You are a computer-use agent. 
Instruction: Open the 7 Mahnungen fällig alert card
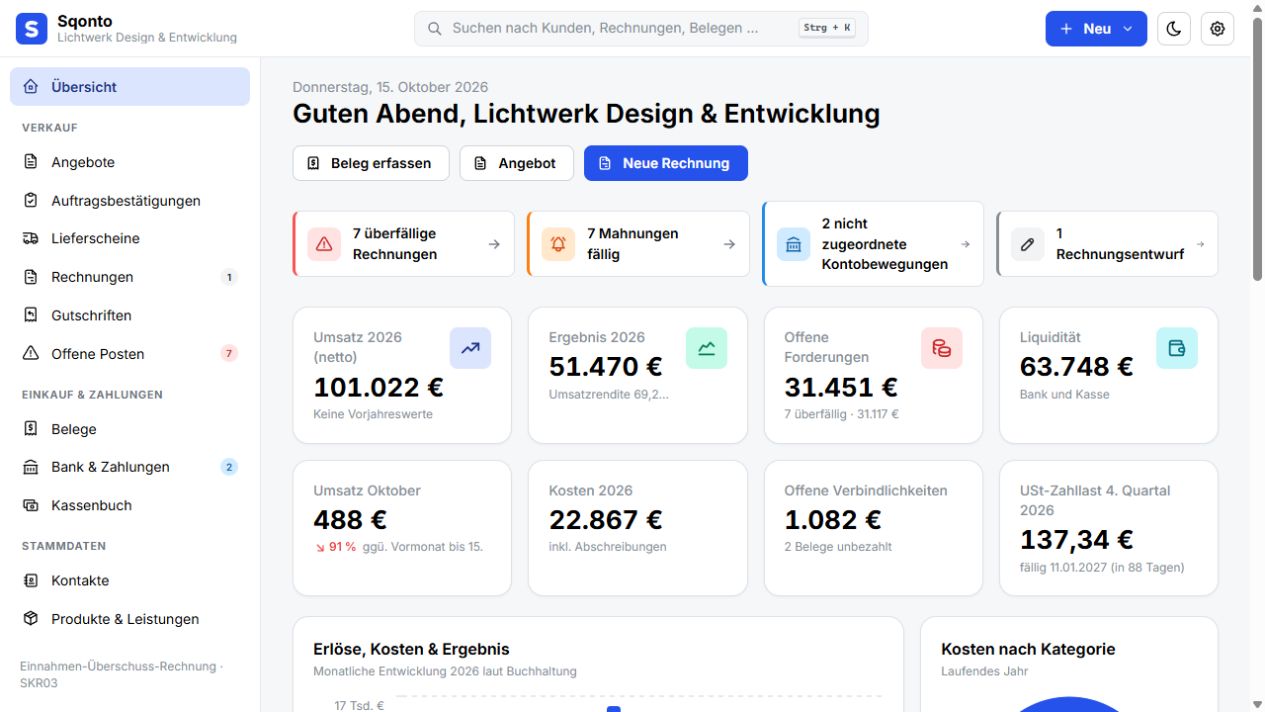638,244
